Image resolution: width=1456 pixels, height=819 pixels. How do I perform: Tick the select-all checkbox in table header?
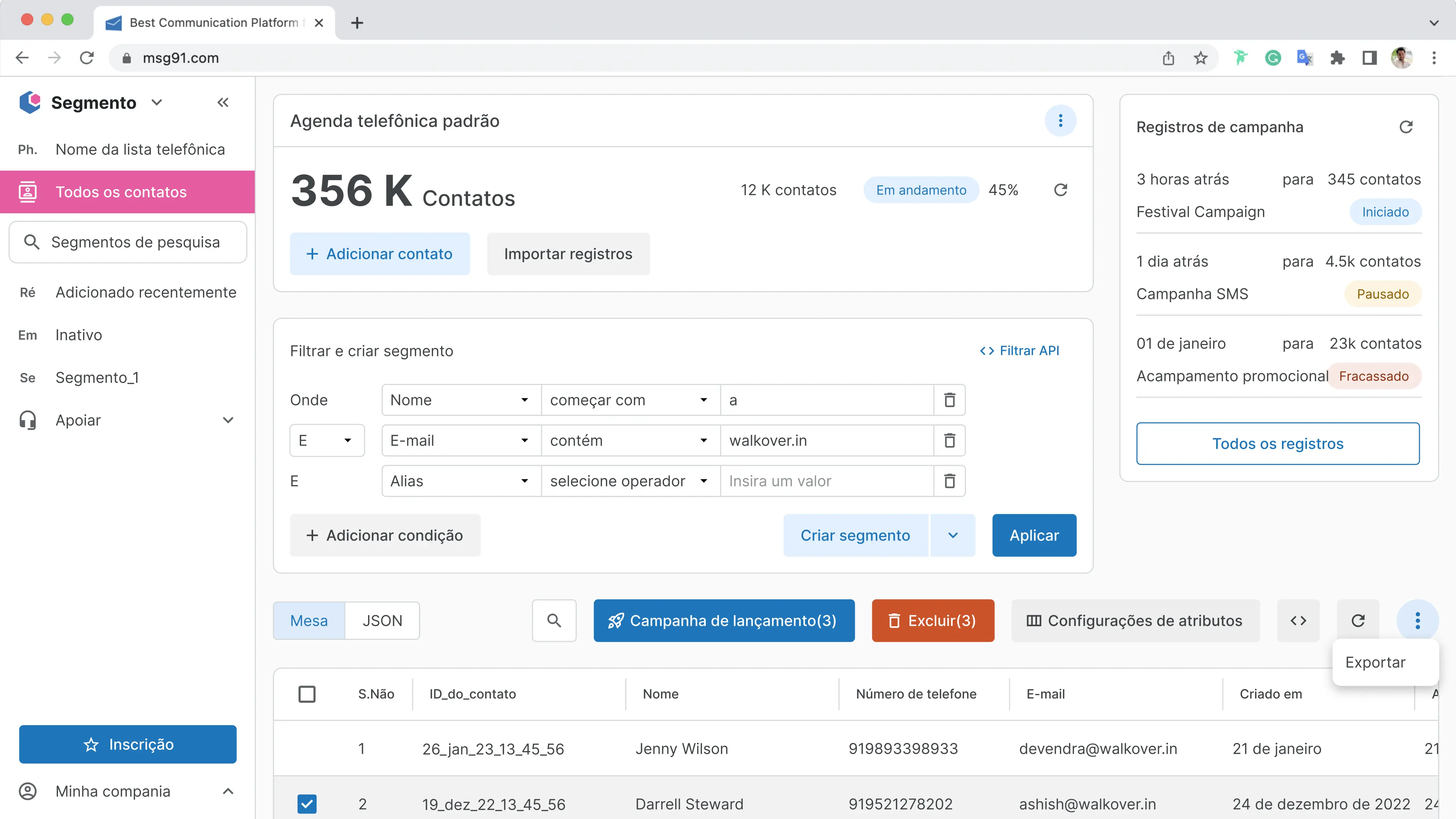click(307, 693)
